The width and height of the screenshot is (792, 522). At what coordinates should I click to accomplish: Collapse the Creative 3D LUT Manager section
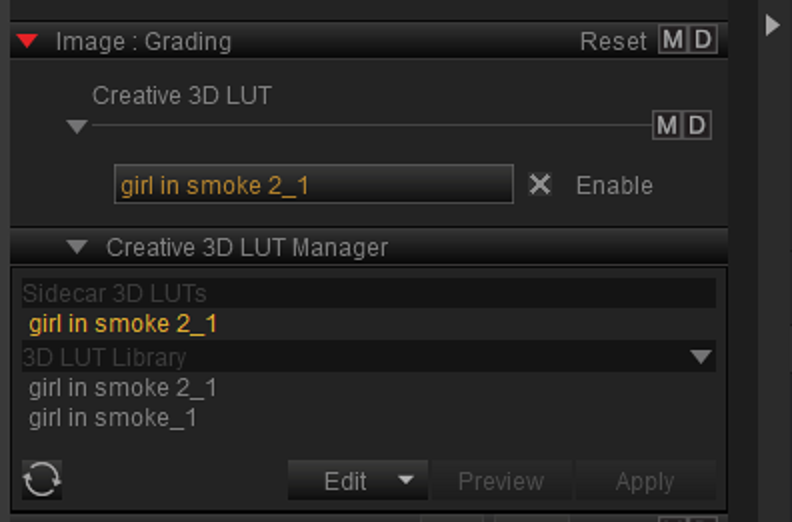(x=77, y=247)
